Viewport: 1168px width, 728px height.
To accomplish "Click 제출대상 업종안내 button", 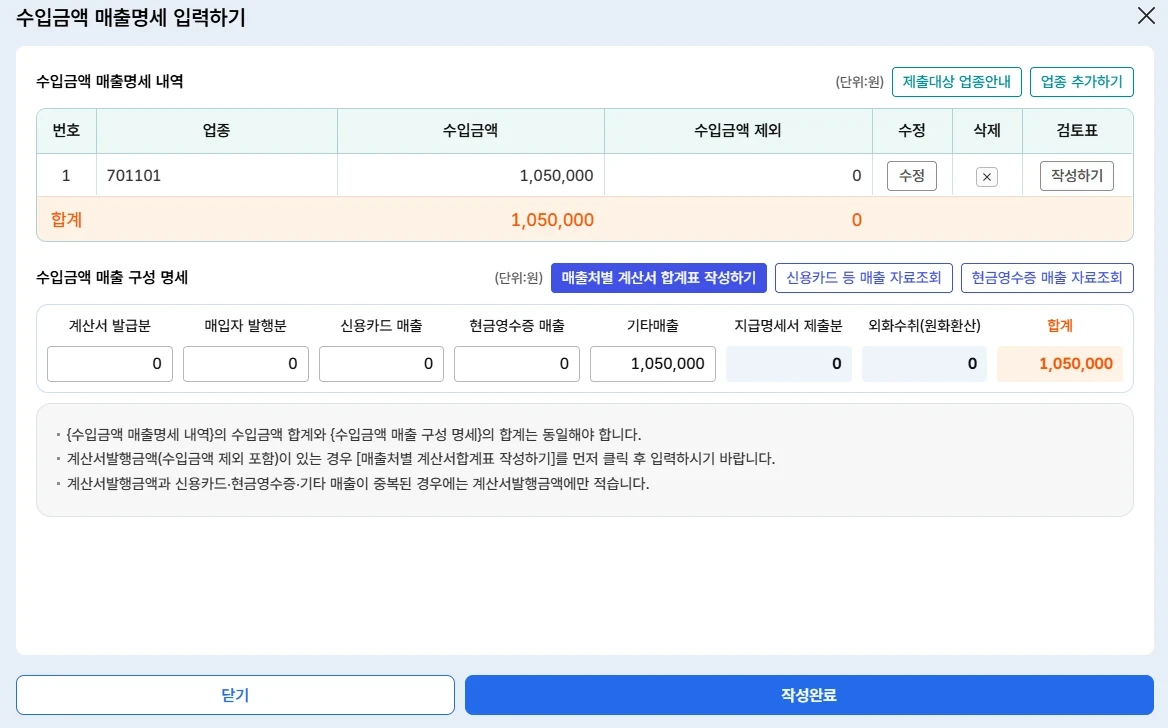I will (956, 82).
